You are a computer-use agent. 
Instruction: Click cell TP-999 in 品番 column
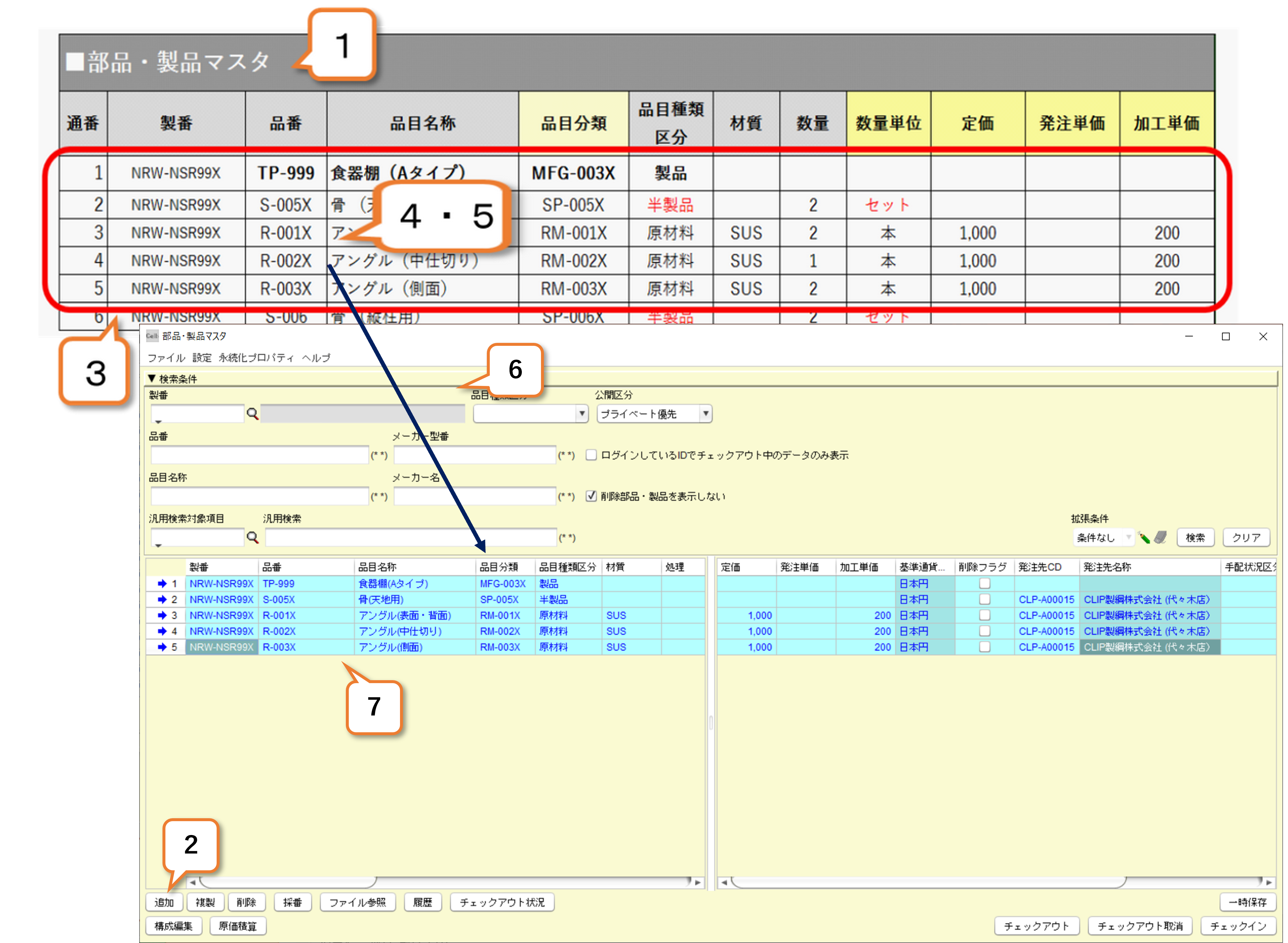pos(306,583)
